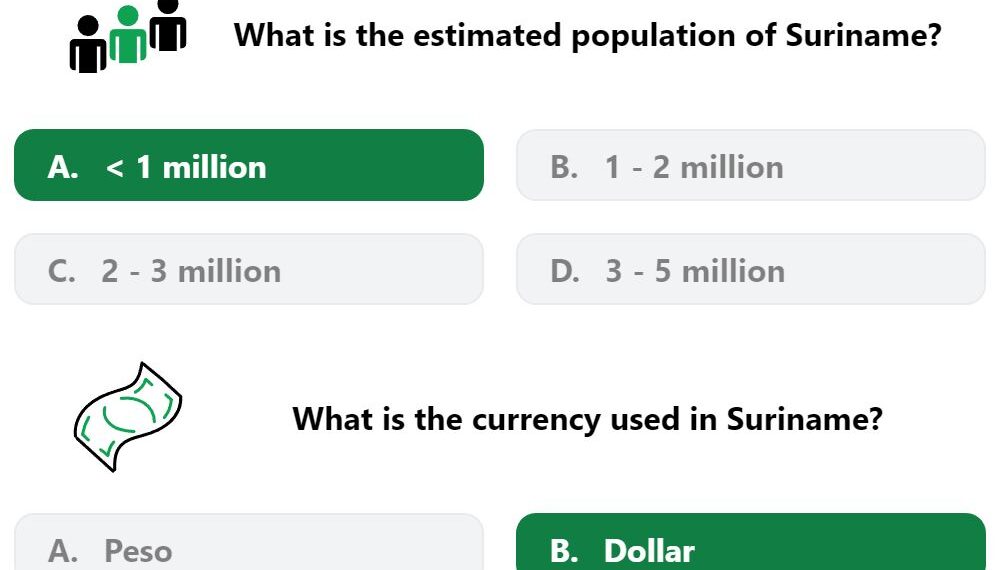
Task: Click the "B." letter on the Dollar option
Action: pyautogui.click(x=565, y=551)
